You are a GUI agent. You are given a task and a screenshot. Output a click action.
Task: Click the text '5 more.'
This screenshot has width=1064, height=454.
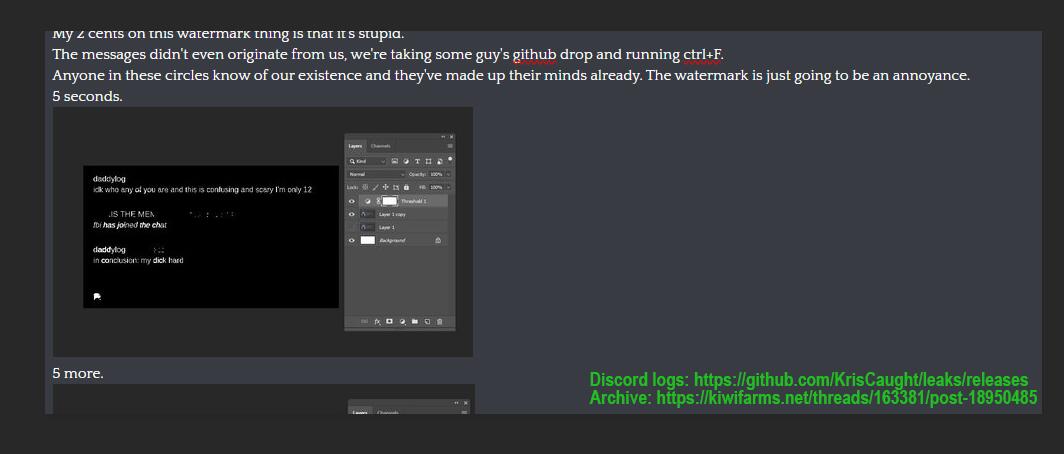(78, 373)
